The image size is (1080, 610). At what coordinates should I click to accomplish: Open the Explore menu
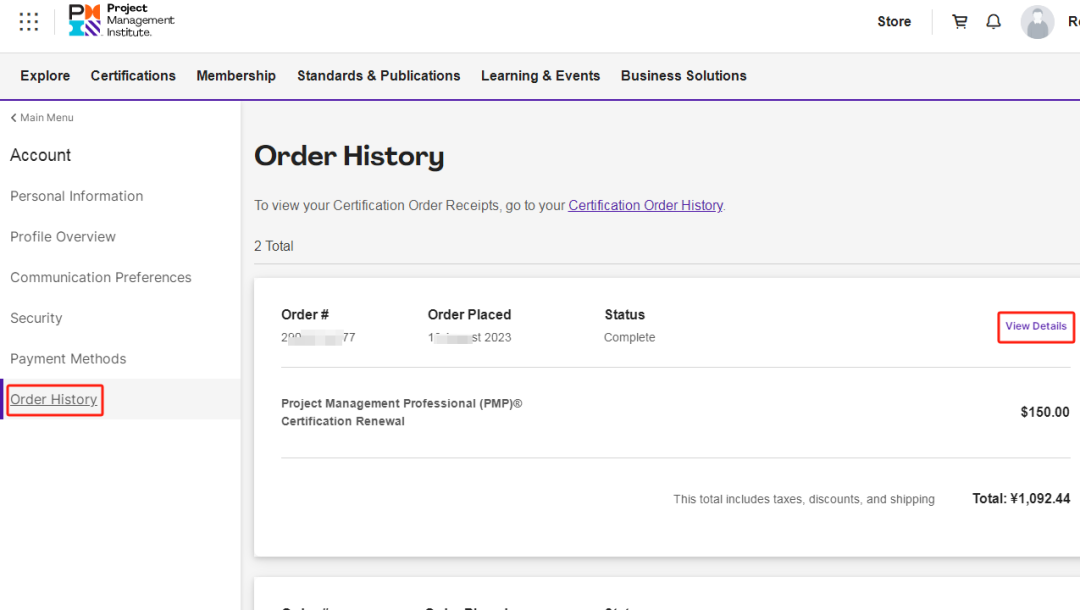[45, 76]
